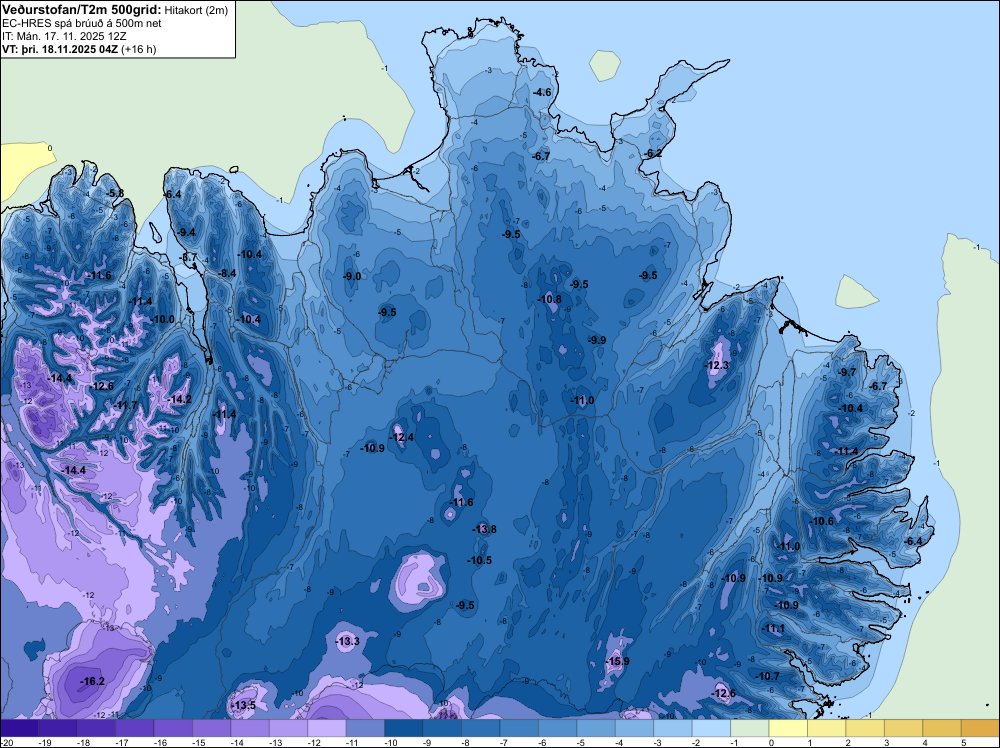Click the -16.2 temperature label

point(92,682)
